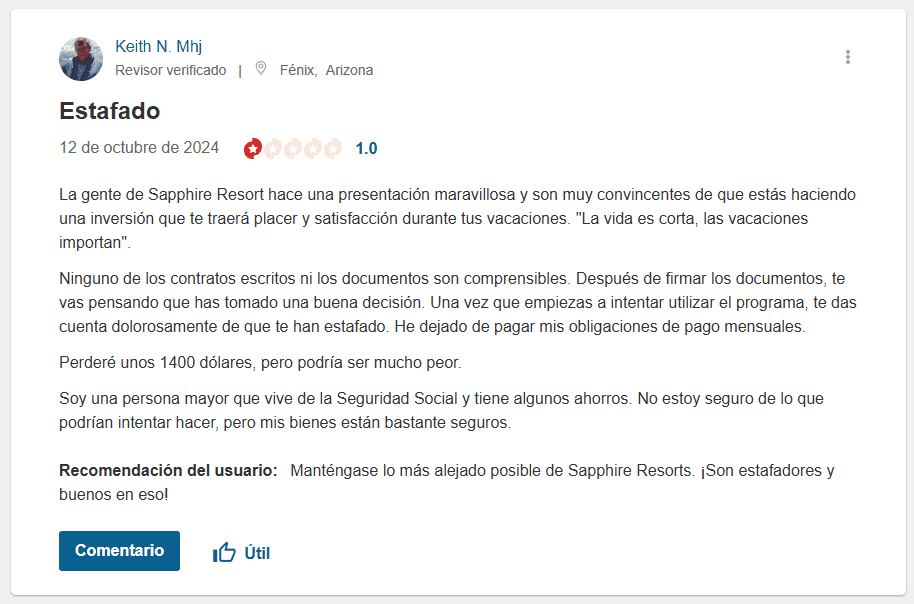This screenshot has width=914, height=604.
Task: Click the "Fénix, Arizona" location text
Action: coord(326,70)
